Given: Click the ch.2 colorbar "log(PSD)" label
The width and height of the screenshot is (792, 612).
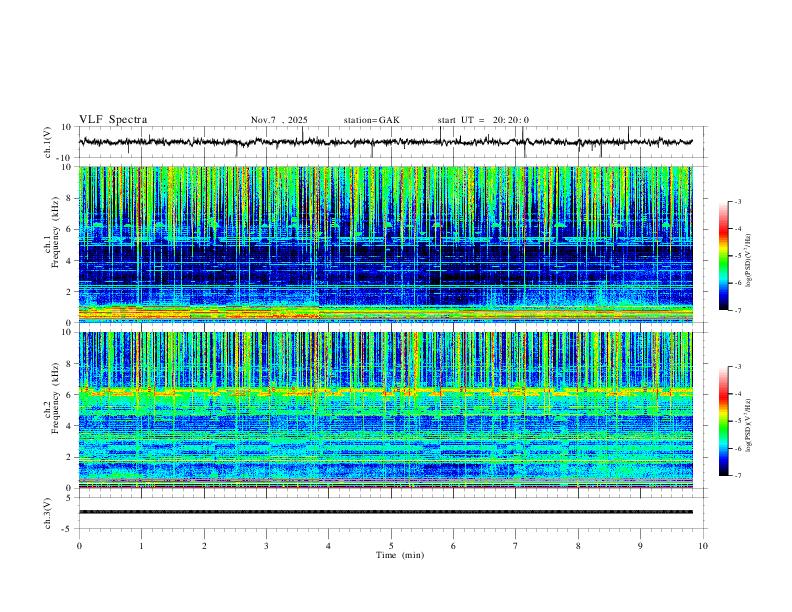Looking at the screenshot, I should (x=748, y=426).
